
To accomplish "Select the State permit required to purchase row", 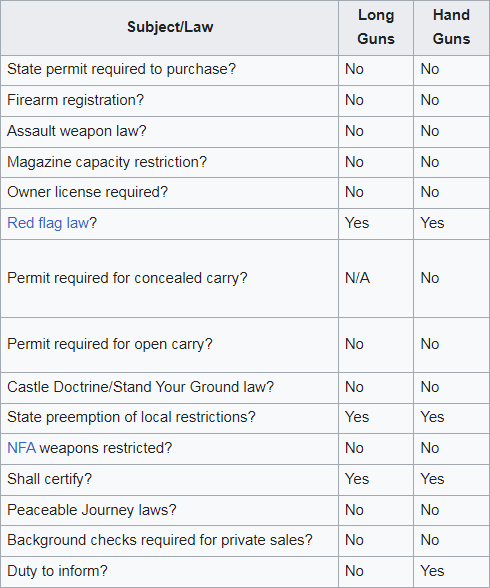I will (245, 70).
